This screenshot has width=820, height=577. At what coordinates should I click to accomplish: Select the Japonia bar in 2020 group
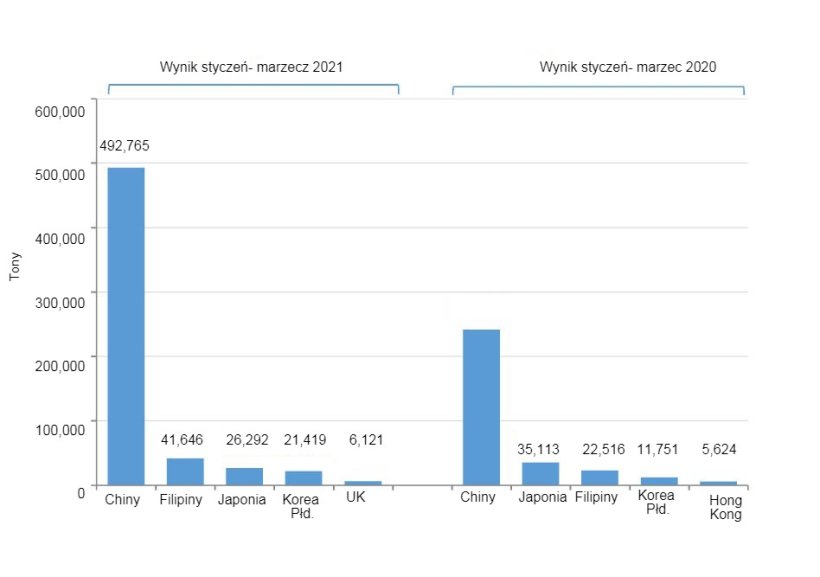click(x=540, y=473)
